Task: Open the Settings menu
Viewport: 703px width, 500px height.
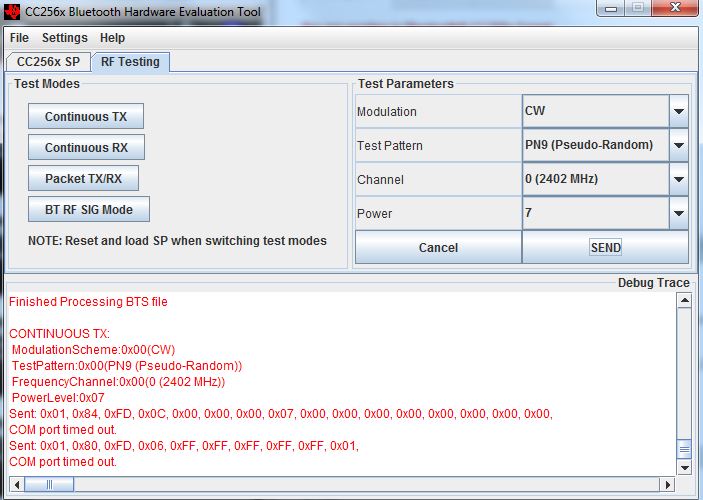Action: [65, 38]
